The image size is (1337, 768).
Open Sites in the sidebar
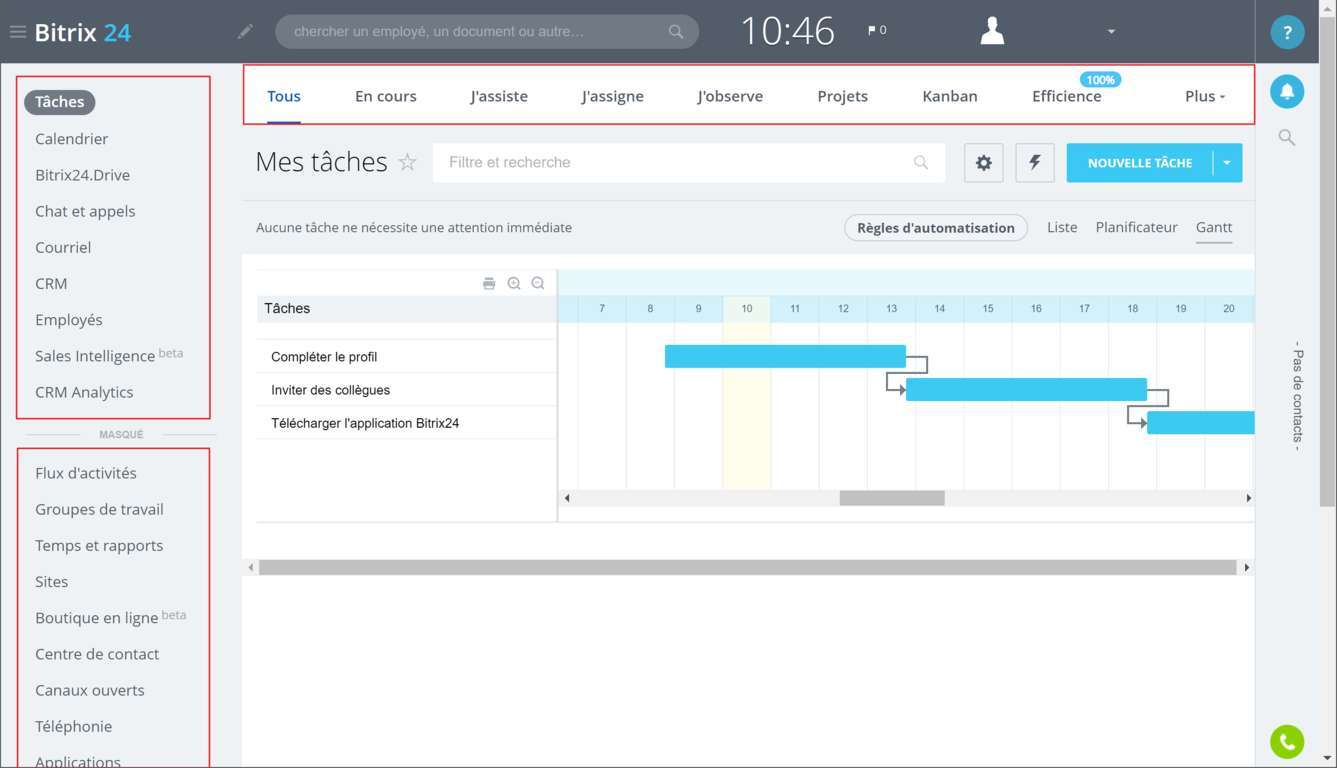[52, 582]
